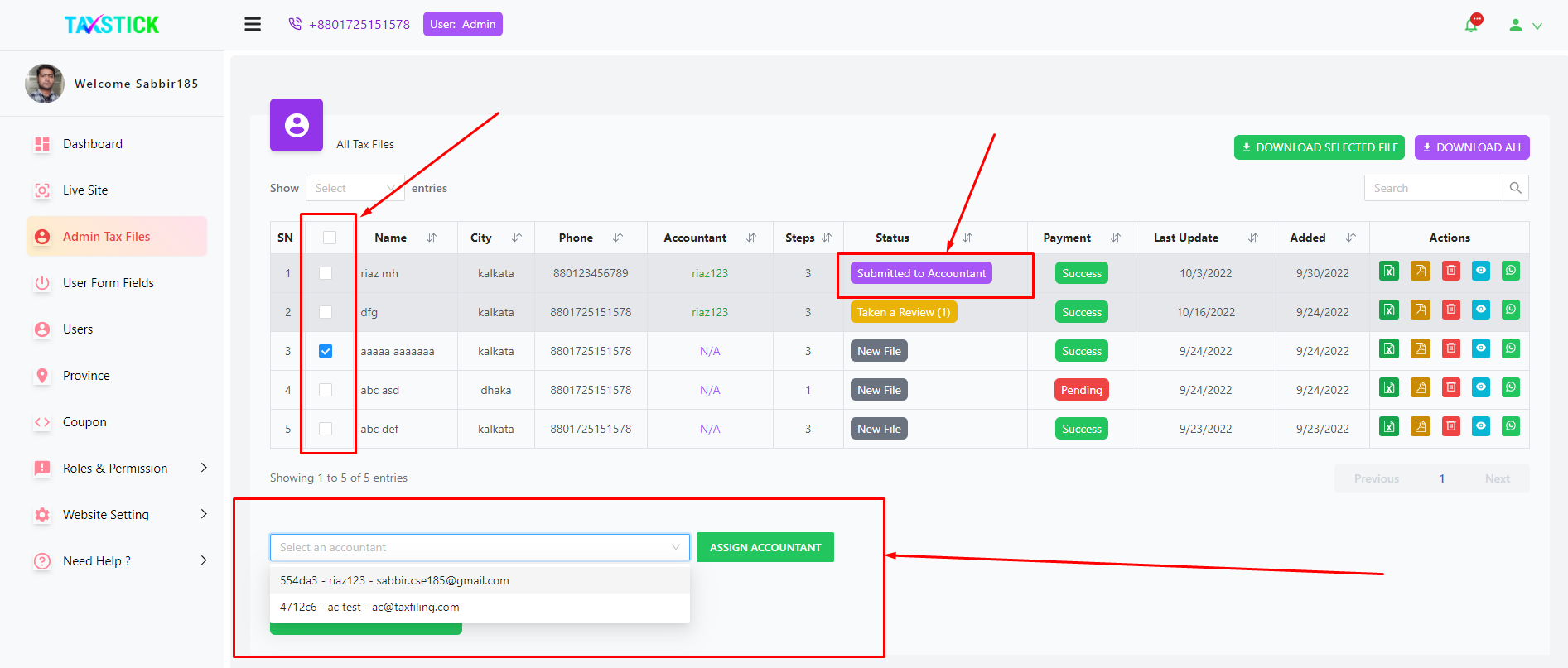Open Live Site in the sidebar

85,190
